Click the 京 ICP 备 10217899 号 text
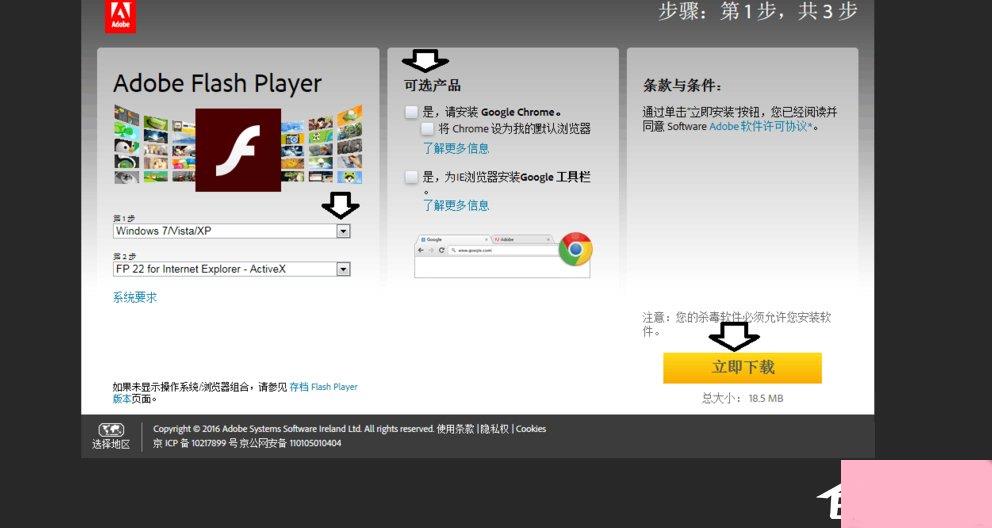992x528 pixels. pyautogui.click(x=195, y=443)
